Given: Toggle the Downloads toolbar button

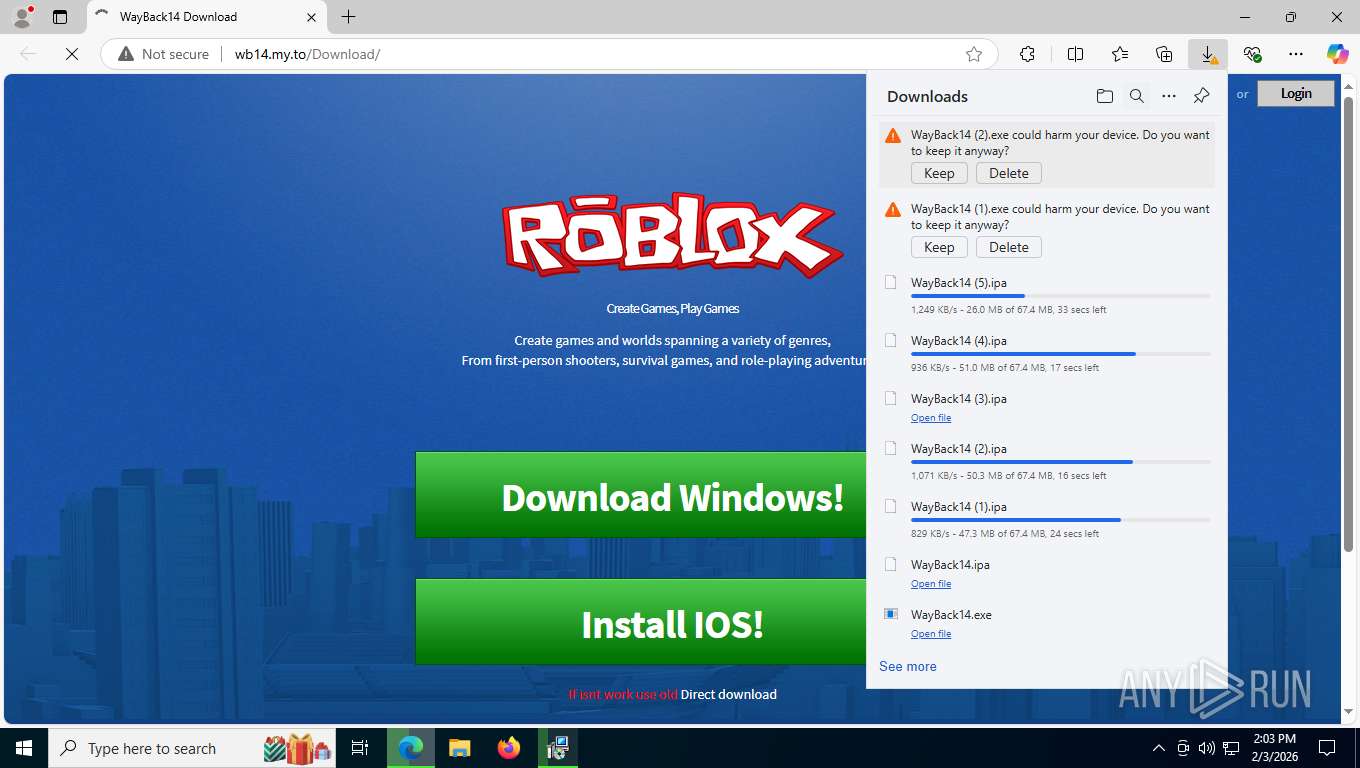Looking at the screenshot, I should (x=1208, y=54).
